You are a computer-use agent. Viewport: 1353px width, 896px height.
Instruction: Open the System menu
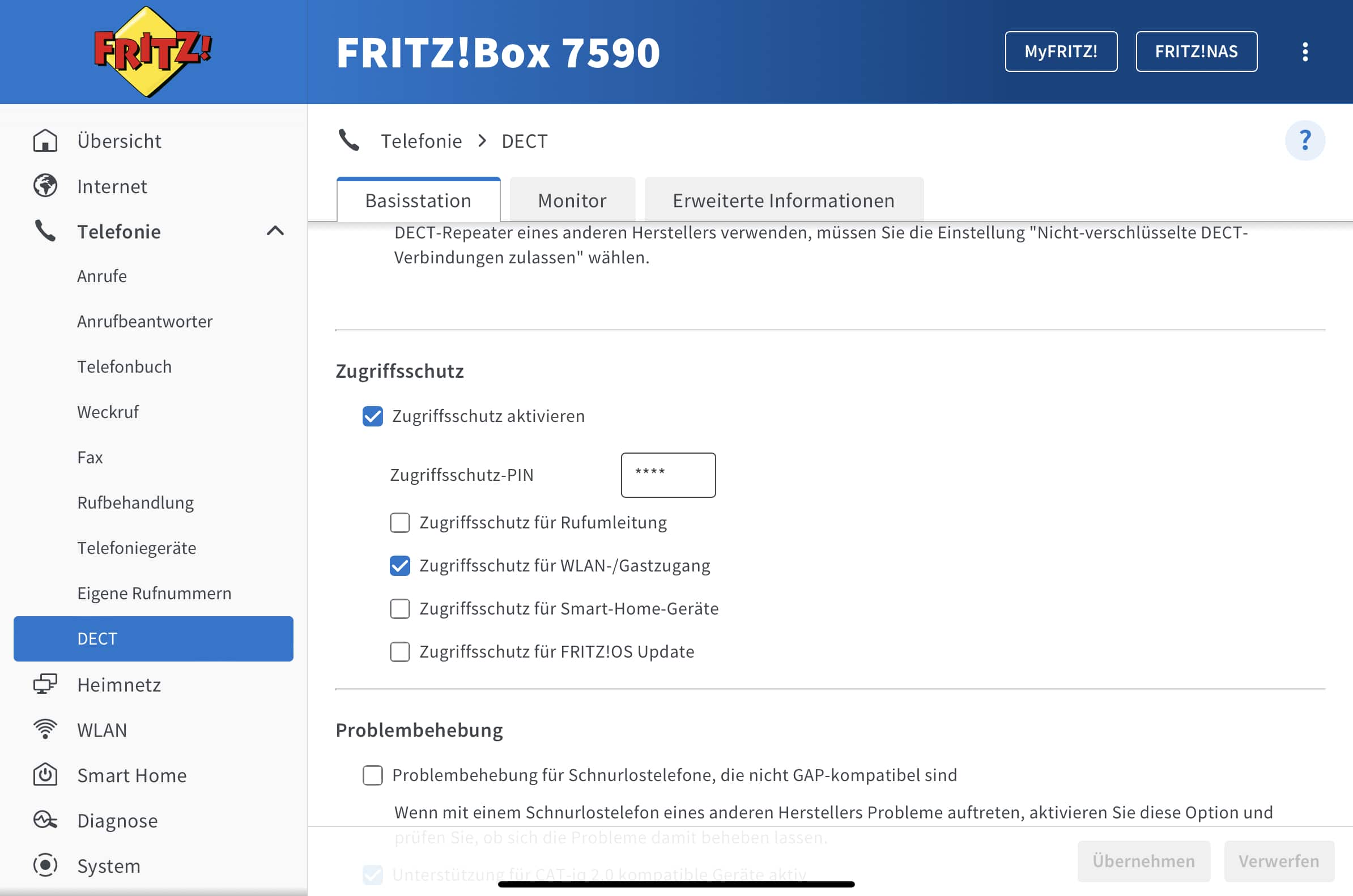click(x=109, y=866)
